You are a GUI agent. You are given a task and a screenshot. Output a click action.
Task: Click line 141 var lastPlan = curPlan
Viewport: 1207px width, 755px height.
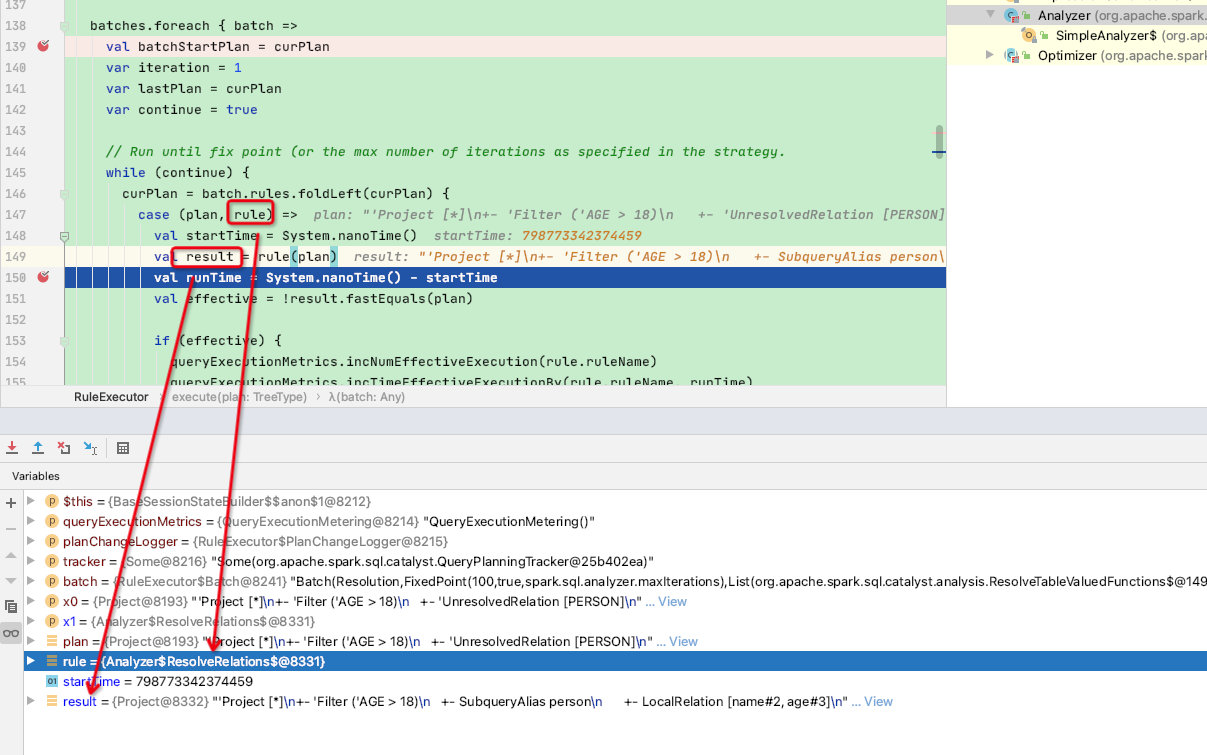pyautogui.click(x=194, y=89)
